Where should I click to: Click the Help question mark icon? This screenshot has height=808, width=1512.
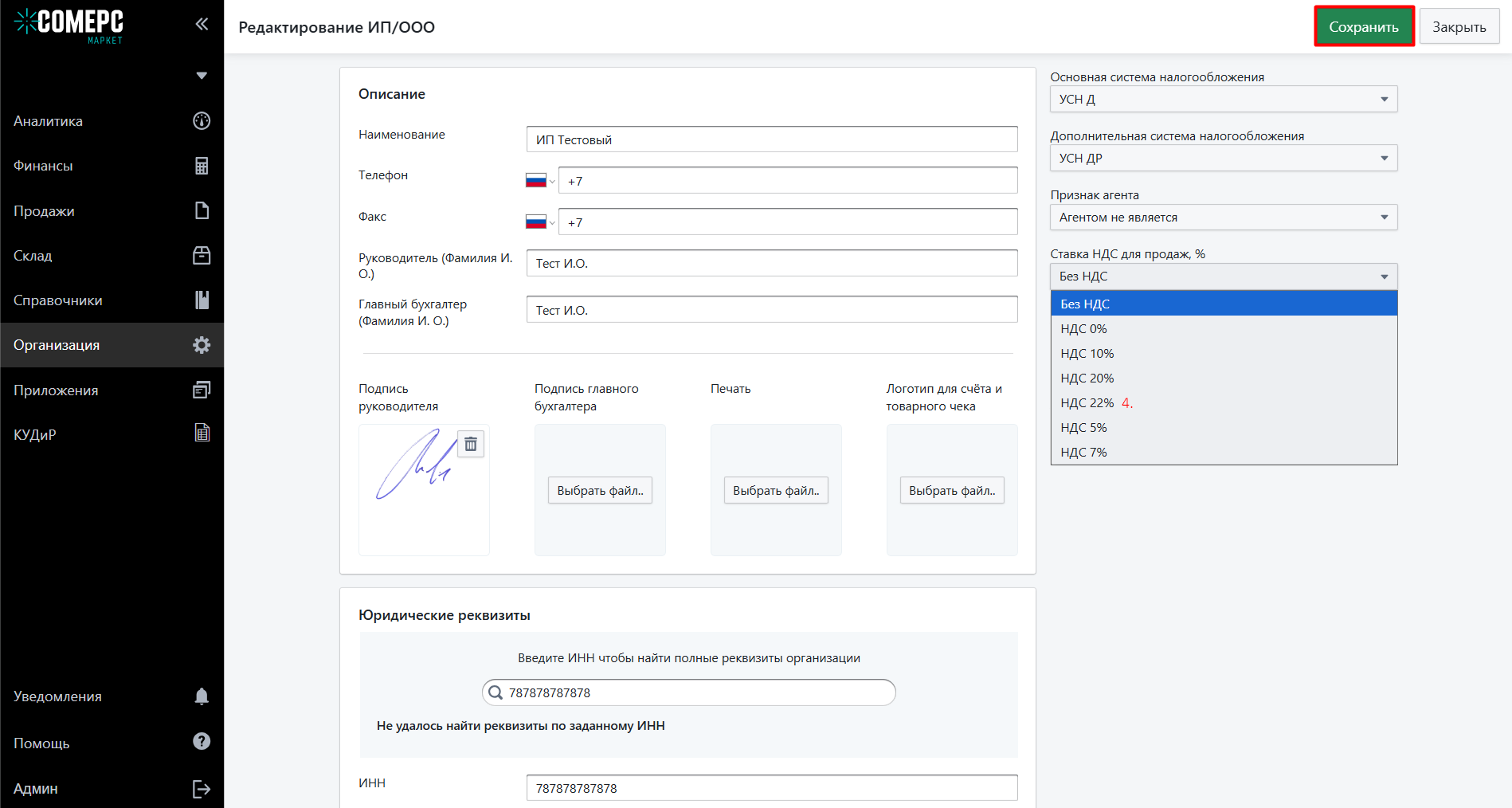[x=202, y=742]
